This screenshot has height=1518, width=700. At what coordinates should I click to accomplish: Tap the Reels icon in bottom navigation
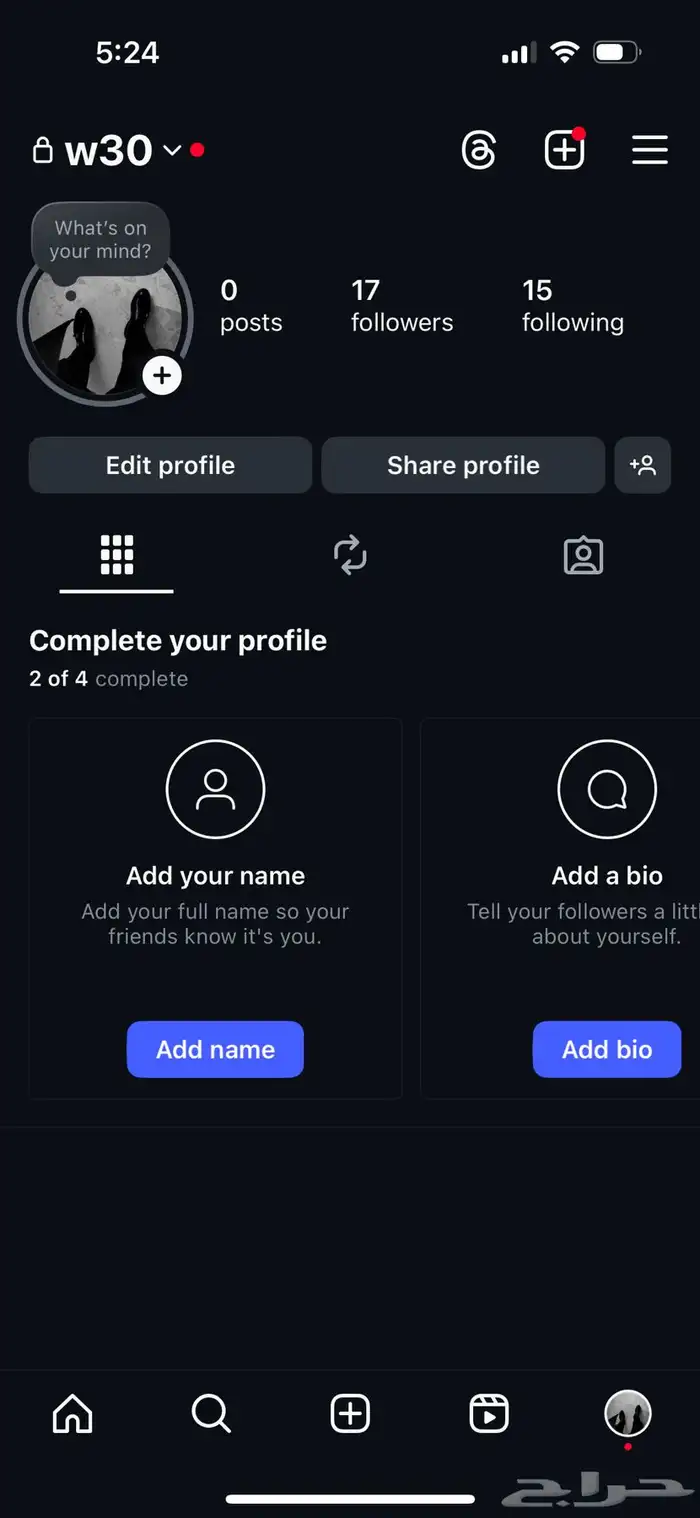tap(489, 1414)
